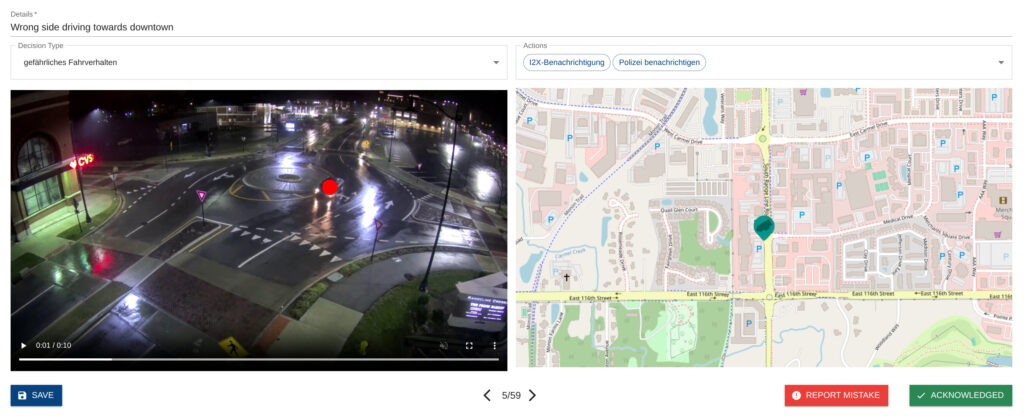Click the roundabout at map top

point(761,138)
